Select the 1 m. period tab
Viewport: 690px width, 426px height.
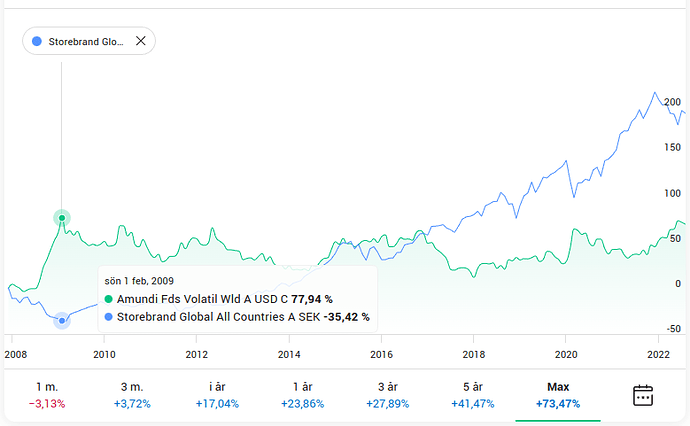click(47, 395)
